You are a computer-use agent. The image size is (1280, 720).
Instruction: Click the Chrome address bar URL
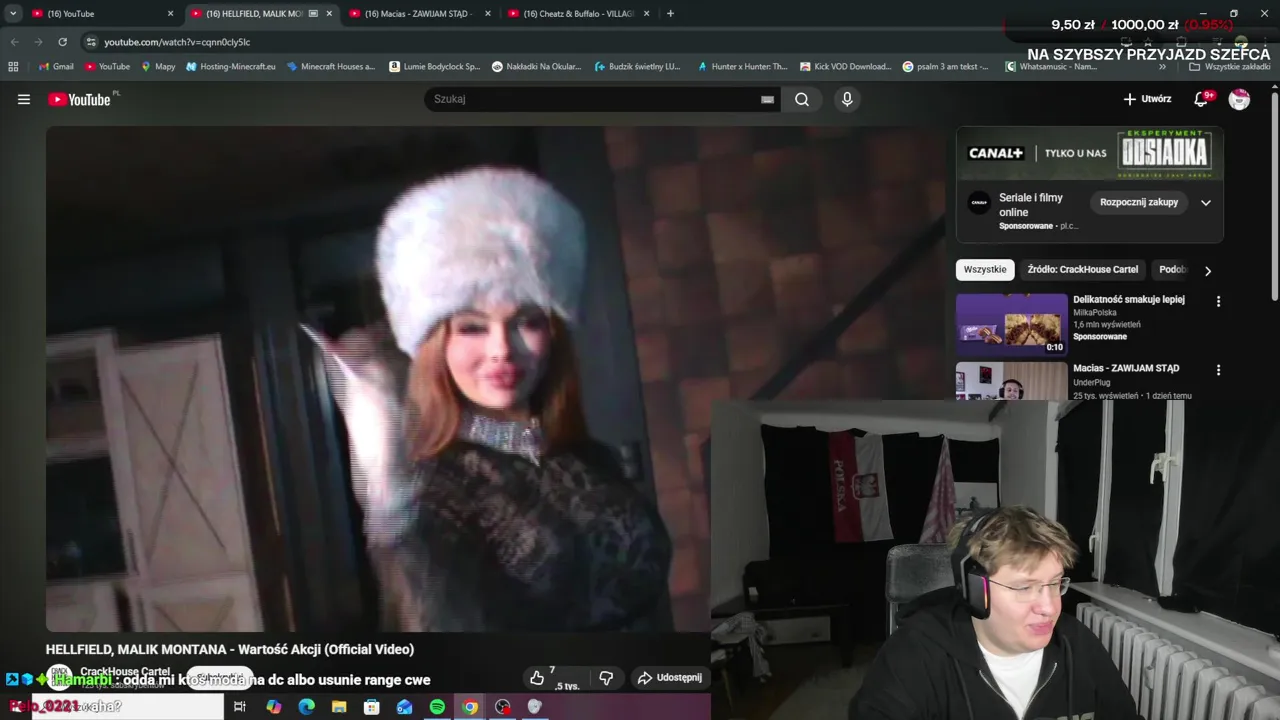[x=177, y=42]
